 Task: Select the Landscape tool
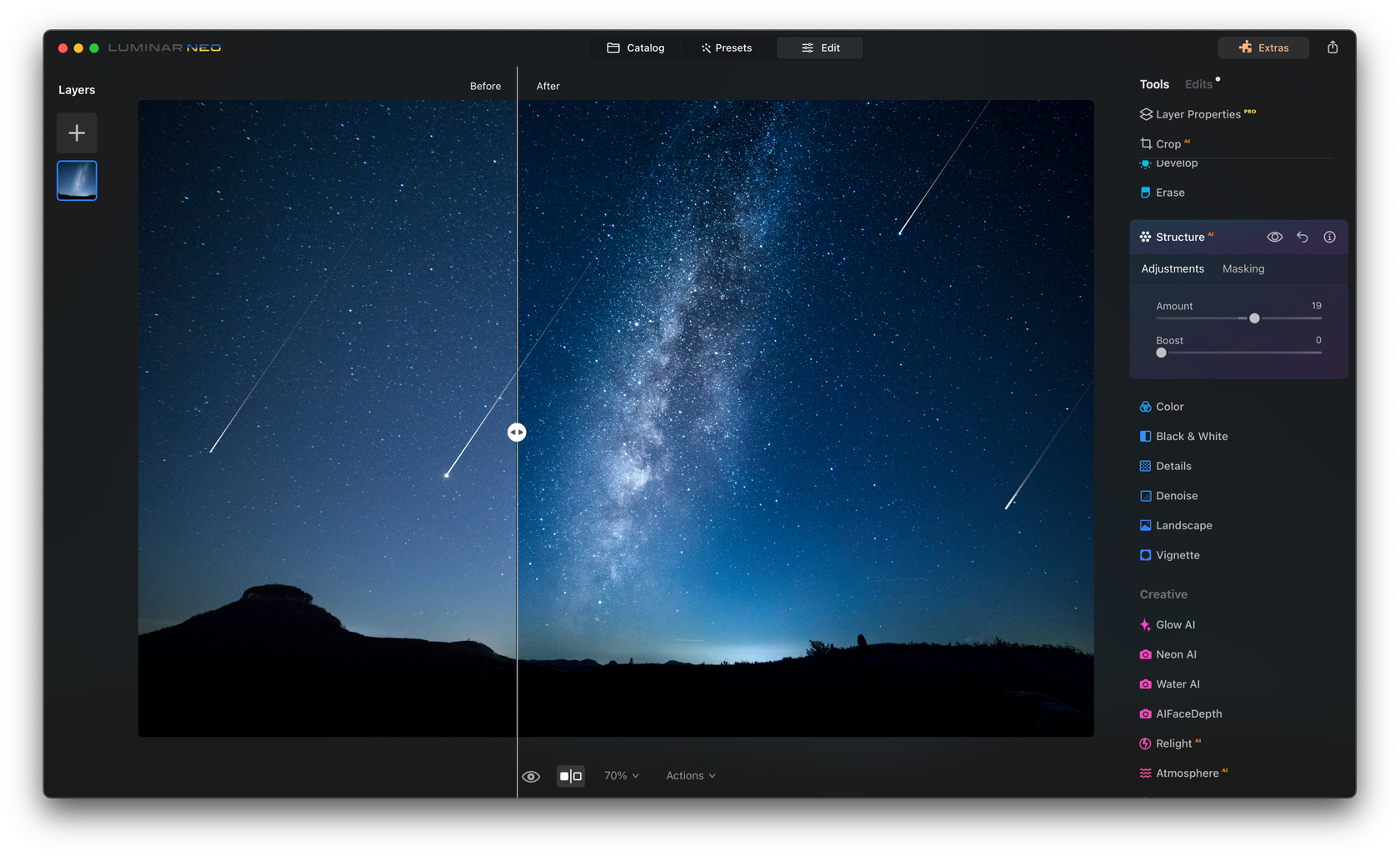click(1183, 525)
